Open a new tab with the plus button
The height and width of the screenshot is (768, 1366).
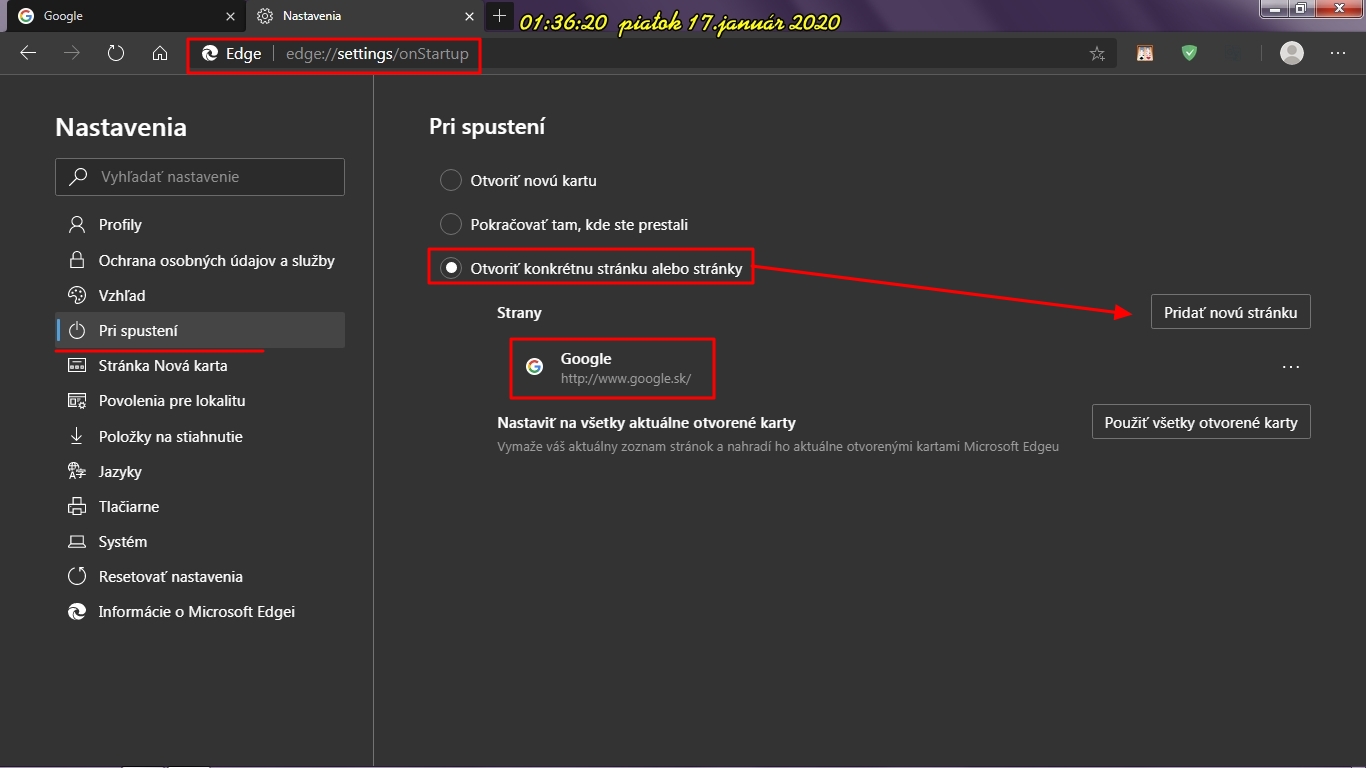point(500,16)
